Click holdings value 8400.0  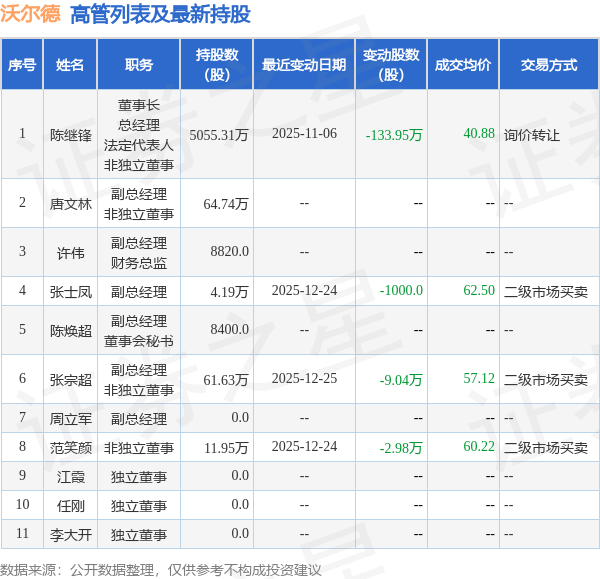[230, 329]
